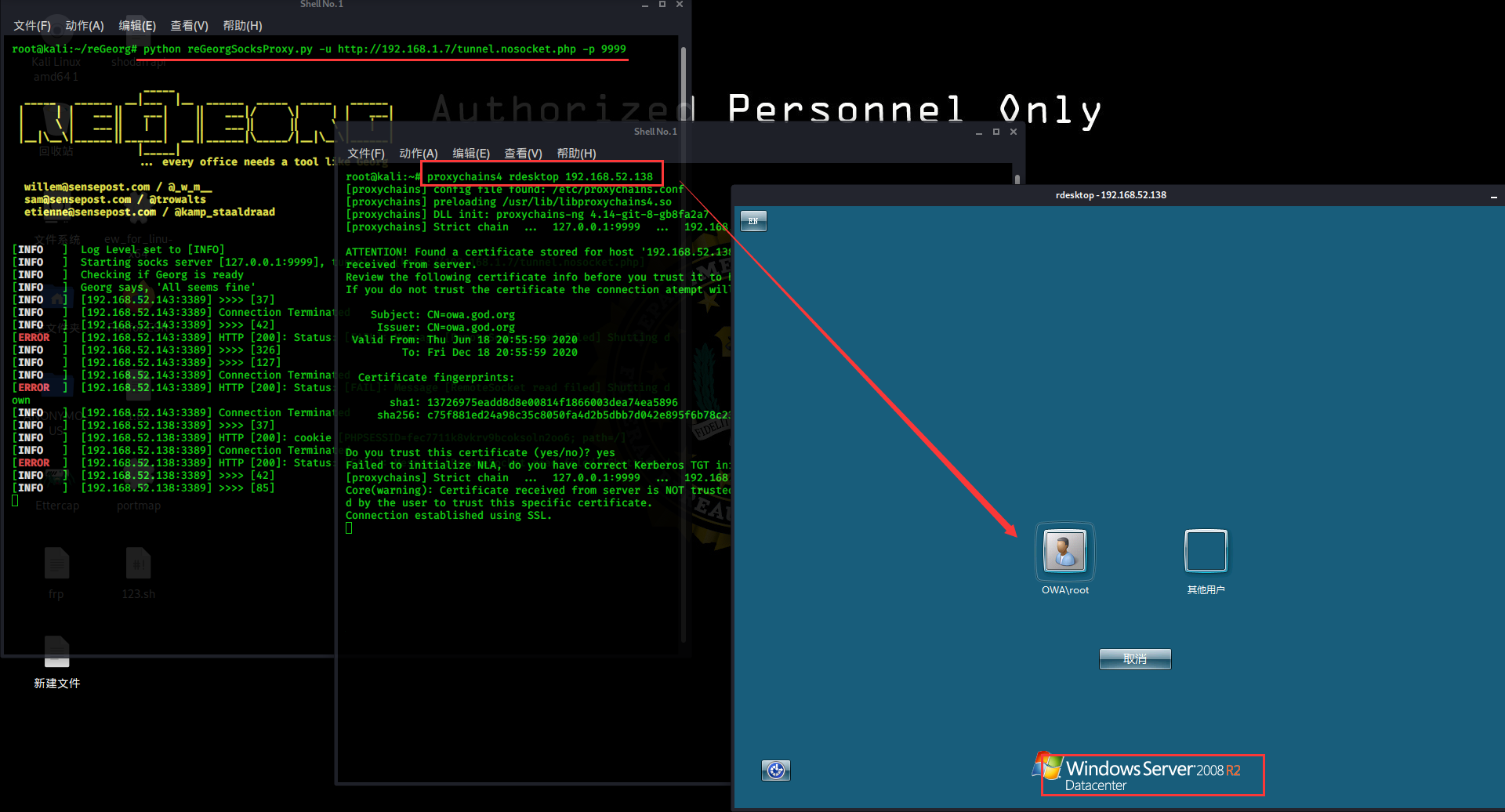This screenshot has height=812, width=1505.
Task: Open the frp desktop file icon
Action: coord(56,574)
